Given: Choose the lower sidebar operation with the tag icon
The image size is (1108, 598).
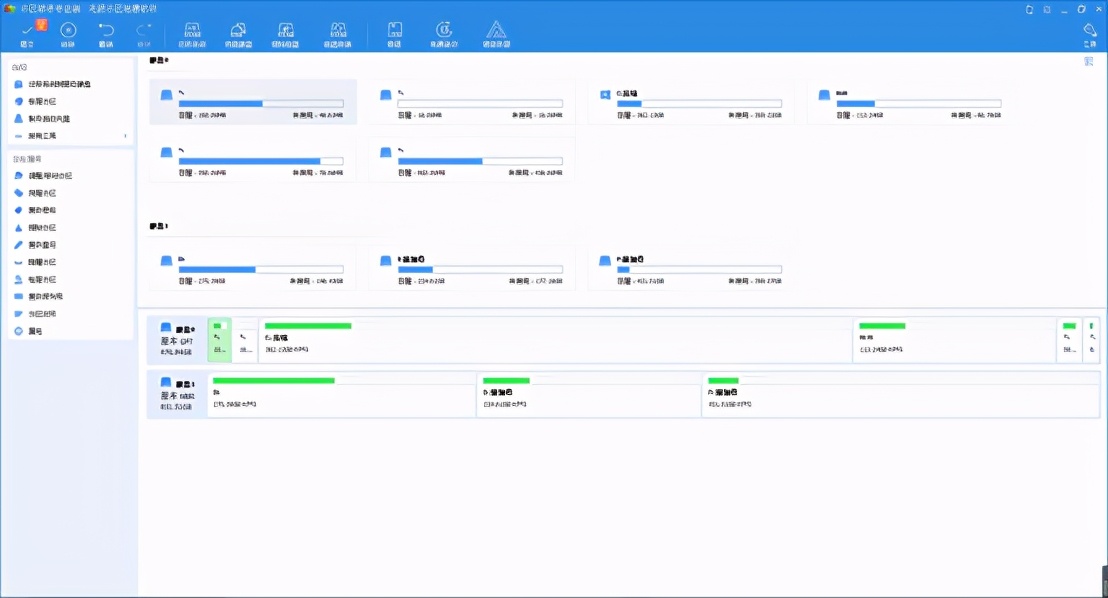Looking at the screenshot, I should [70, 193].
